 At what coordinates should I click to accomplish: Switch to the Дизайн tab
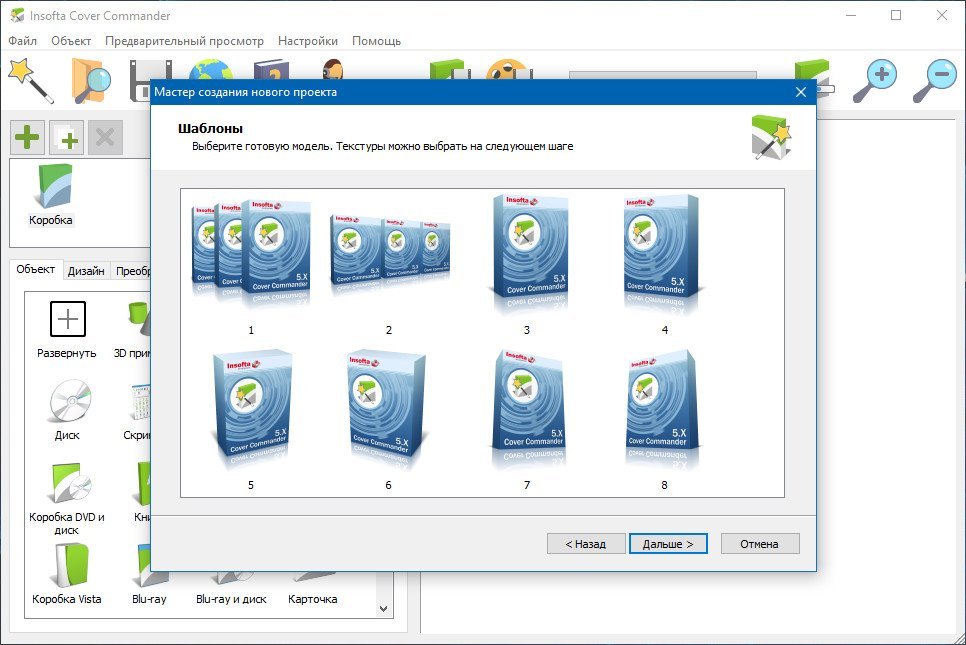pos(86,270)
